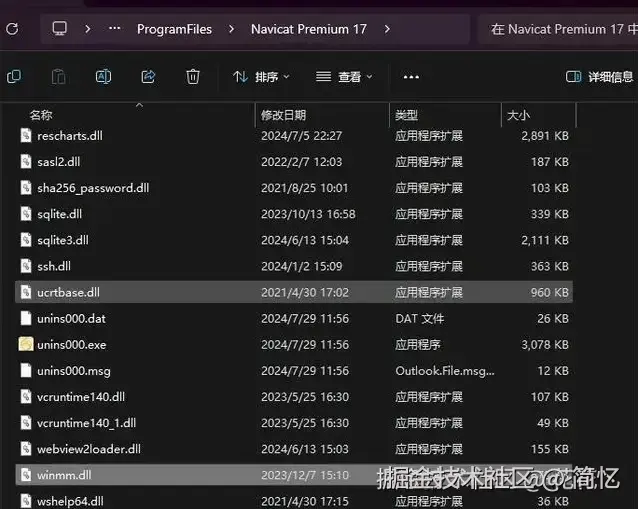Click date 2024/7/5 22:27 of rescharts.dll

302,136
